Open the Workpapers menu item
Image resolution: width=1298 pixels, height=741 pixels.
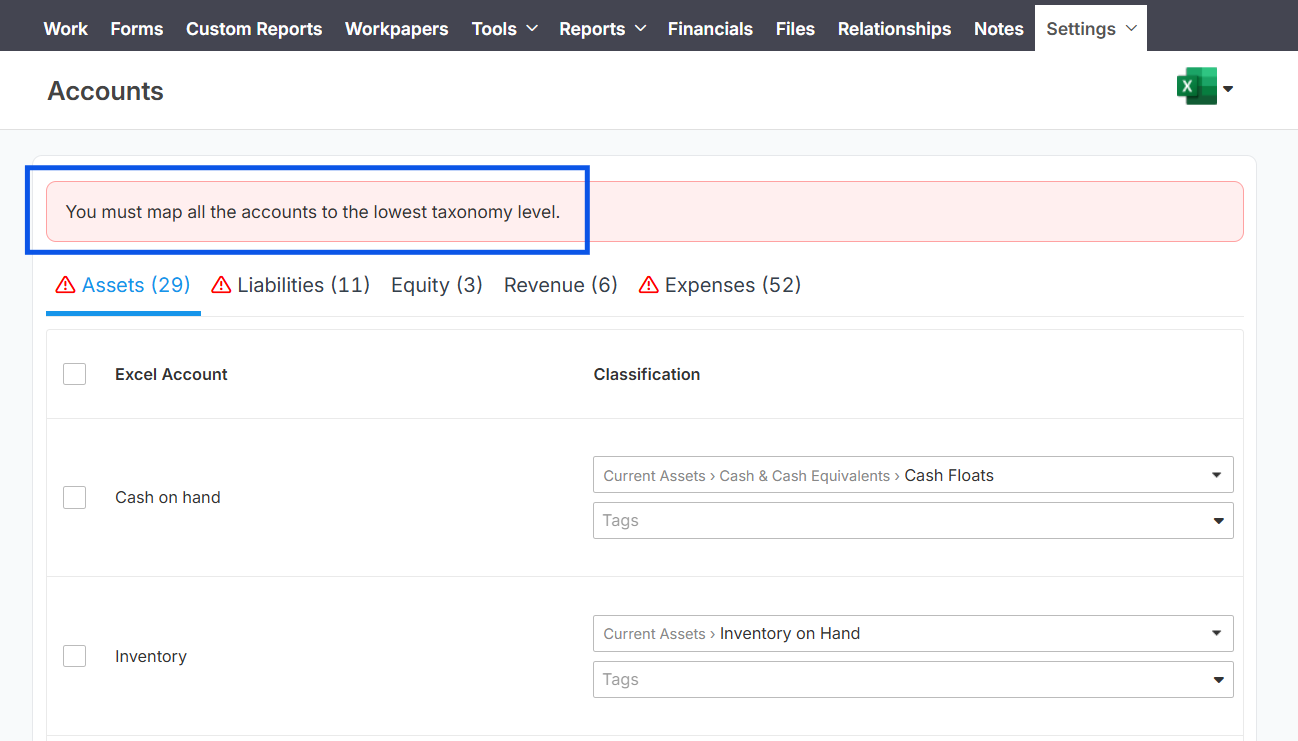click(397, 29)
